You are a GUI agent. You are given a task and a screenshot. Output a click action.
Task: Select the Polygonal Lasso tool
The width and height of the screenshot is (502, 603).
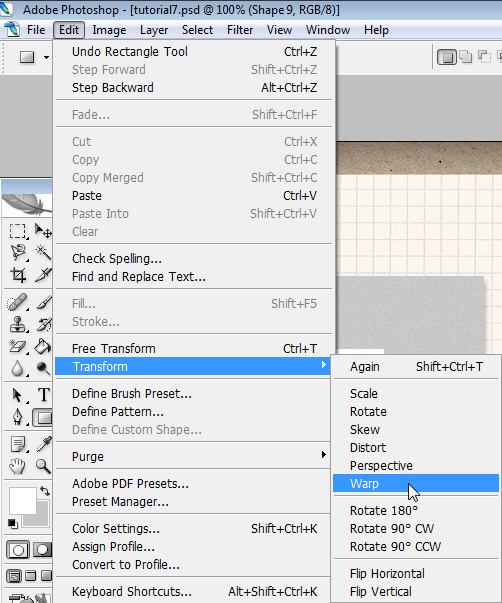[x=18, y=253]
